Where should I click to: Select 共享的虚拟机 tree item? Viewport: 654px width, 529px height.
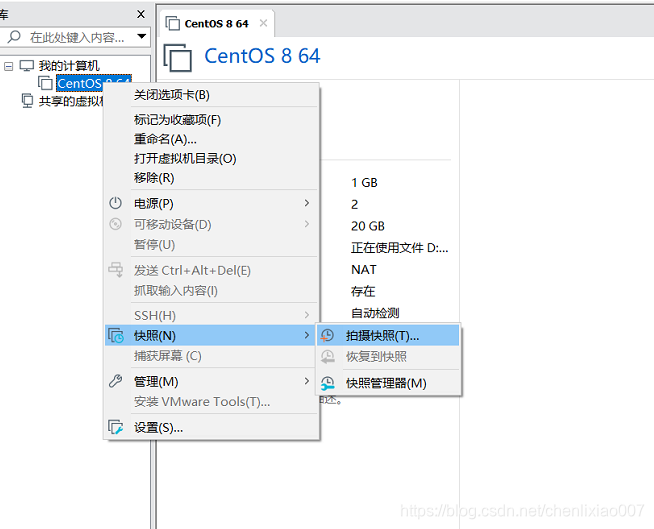(71, 101)
